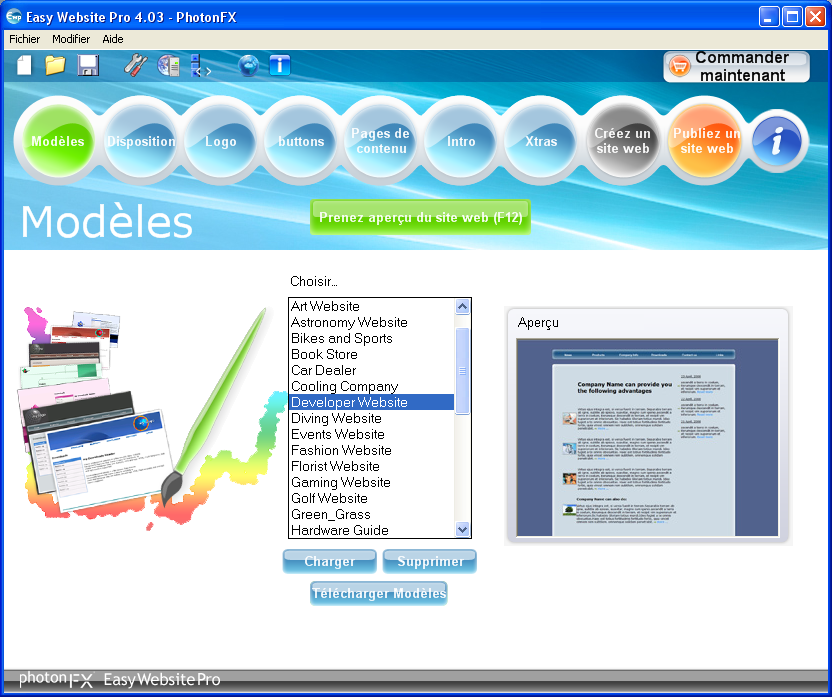Click the template list scroll down arrow
The width and height of the screenshot is (832, 697).
(x=462, y=529)
